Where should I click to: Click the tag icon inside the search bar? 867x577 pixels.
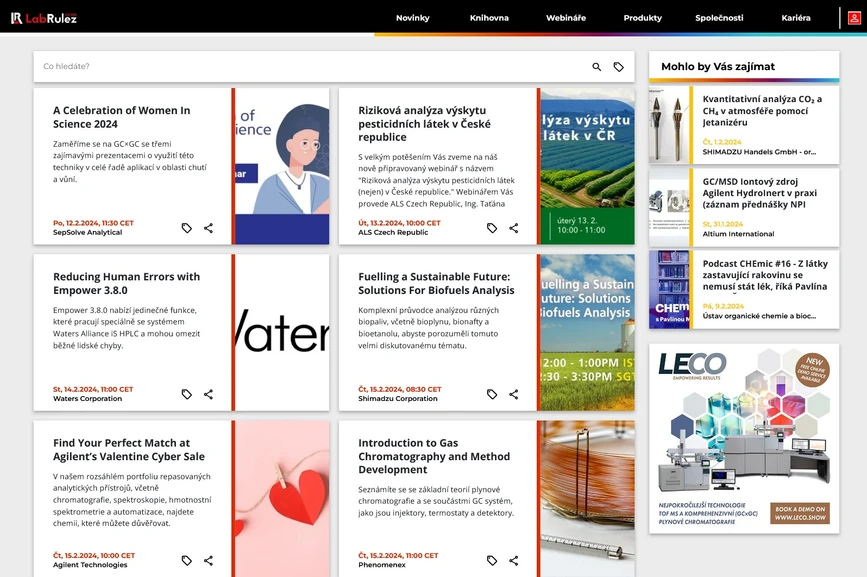coord(618,65)
